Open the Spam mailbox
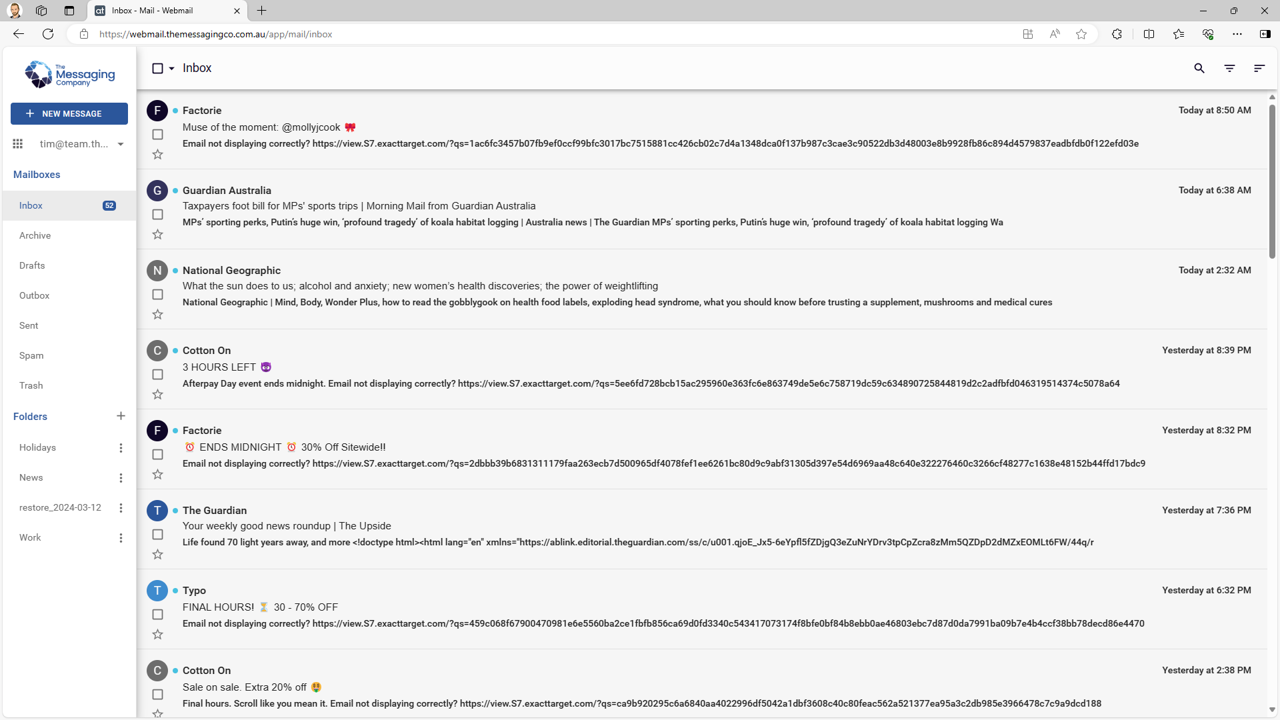The height and width of the screenshot is (720, 1280). pos(69,356)
